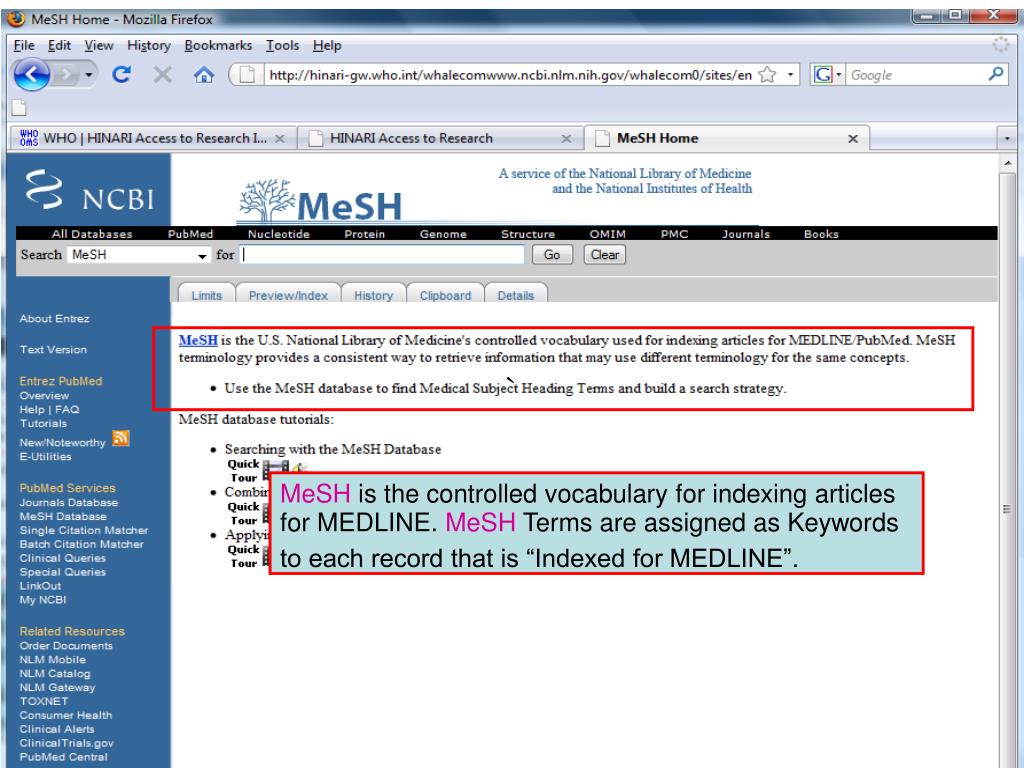Open the search engine selector dropdown
Image resolution: width=1024 pixels, height=768 pixels.
(x=839, y=74)
